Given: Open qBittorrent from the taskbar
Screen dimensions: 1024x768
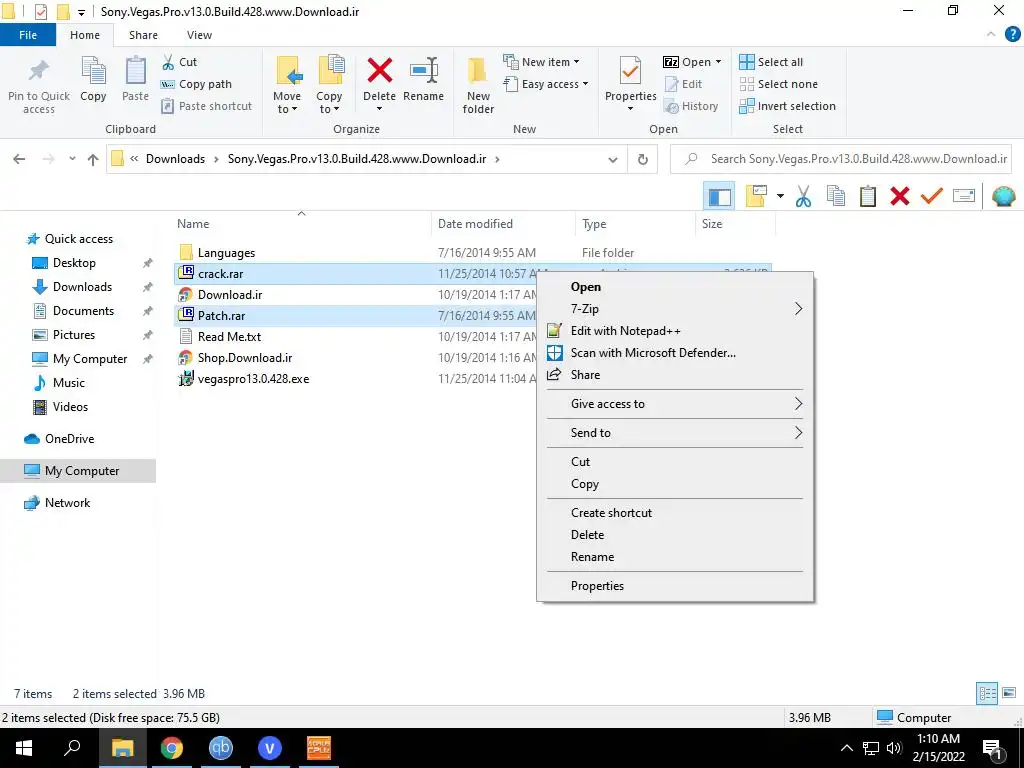Looking at the screenshot, I should click(221, 748).
